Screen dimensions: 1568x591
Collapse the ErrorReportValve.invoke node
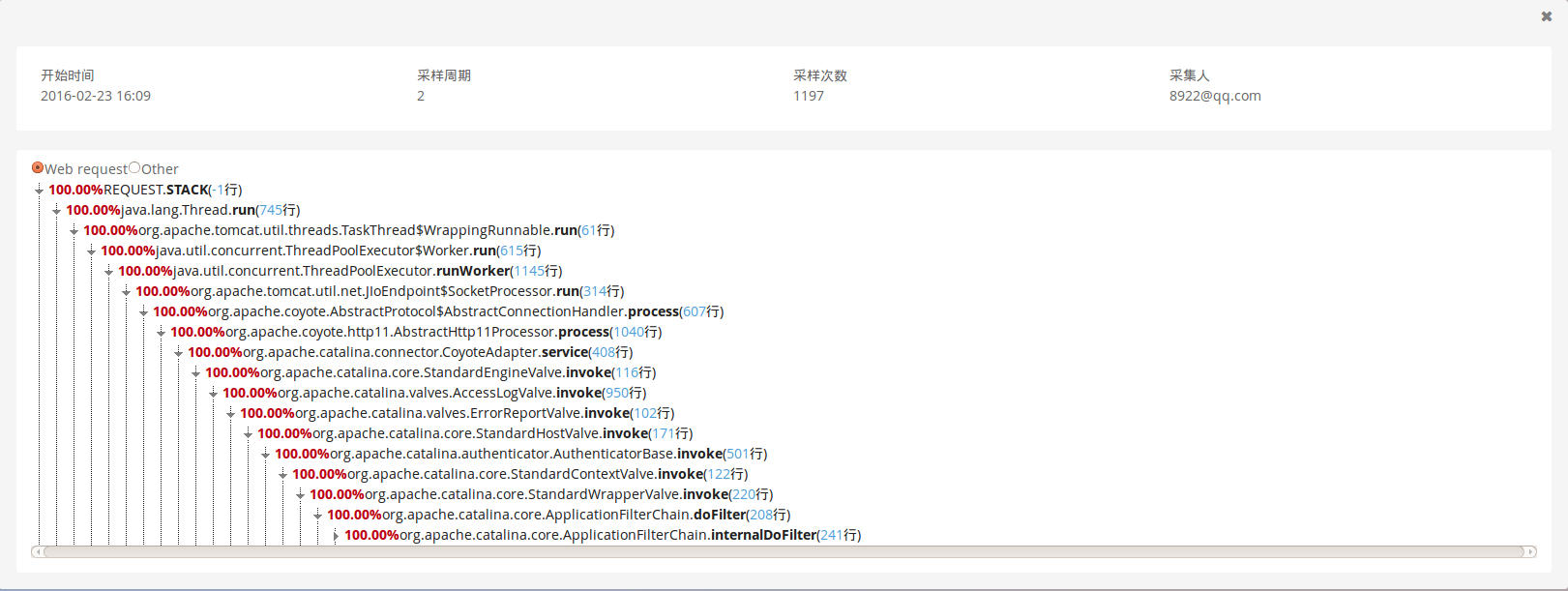(x=230, y=414)
